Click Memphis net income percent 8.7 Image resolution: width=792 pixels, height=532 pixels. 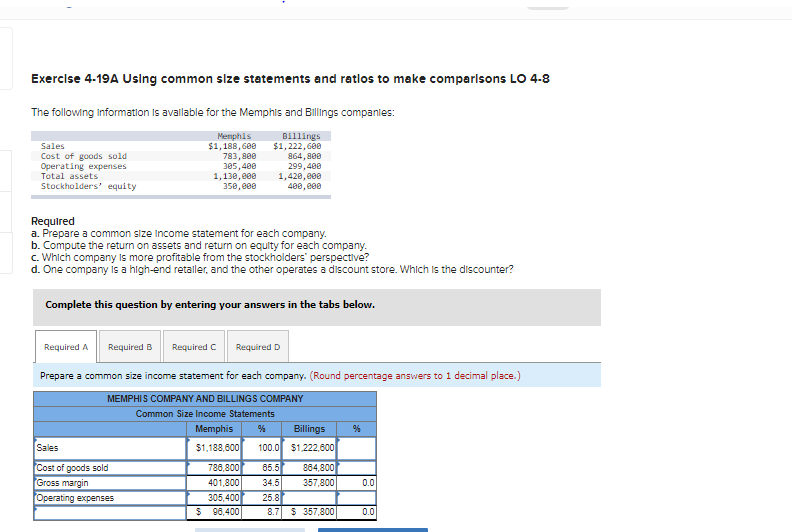pyautogui.click(x=262, y=512)
